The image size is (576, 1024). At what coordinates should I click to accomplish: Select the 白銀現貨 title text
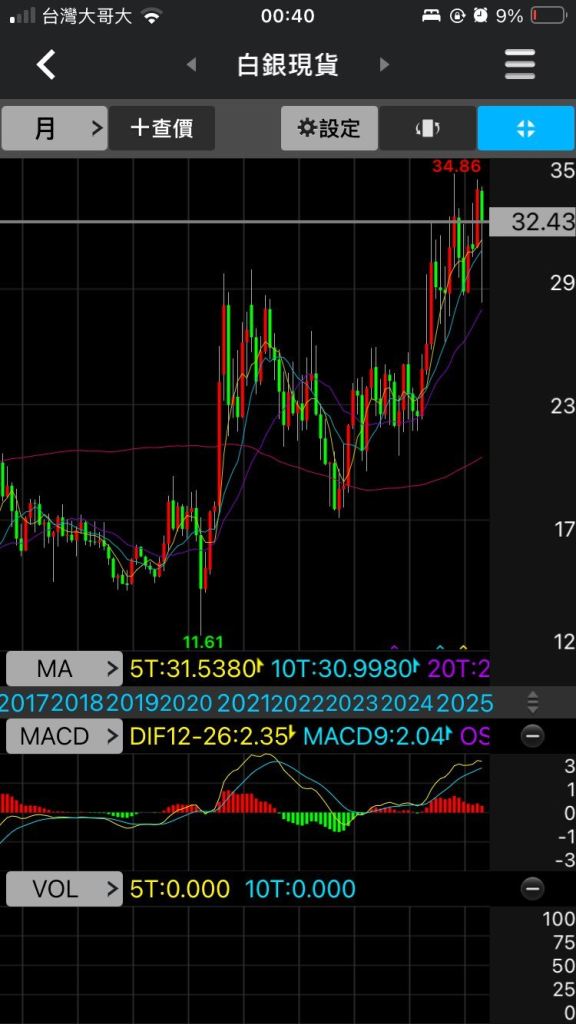287,65
